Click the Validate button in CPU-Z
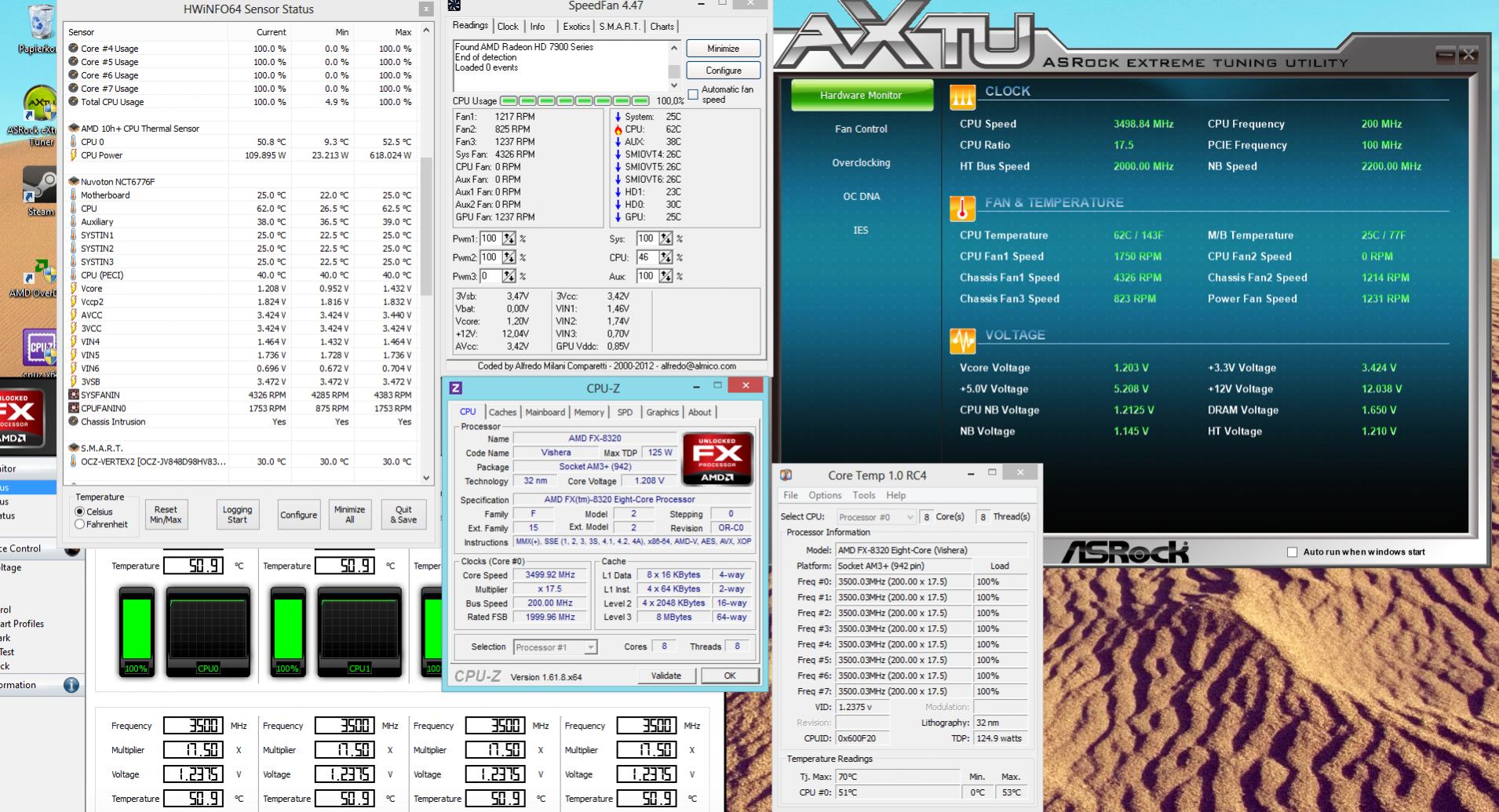This screenshot has width=1499, height=812. pos(666,675)
